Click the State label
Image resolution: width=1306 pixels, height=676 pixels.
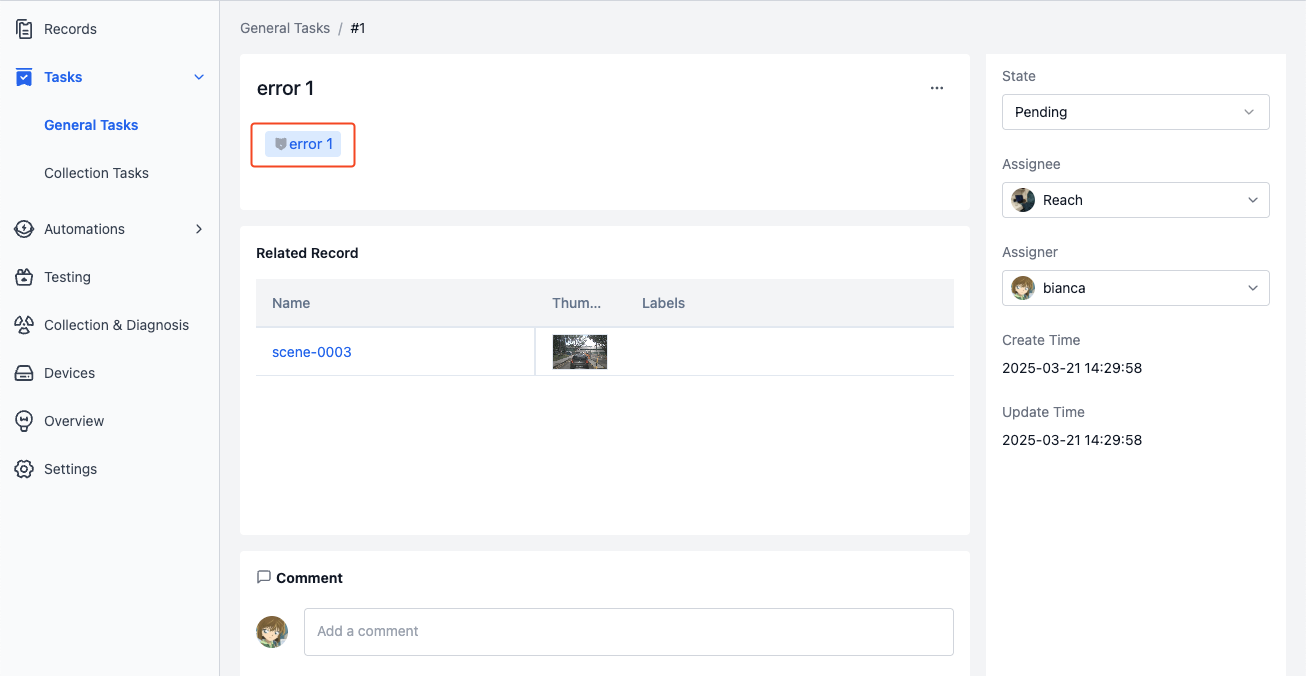click(x=1019, y=76)
